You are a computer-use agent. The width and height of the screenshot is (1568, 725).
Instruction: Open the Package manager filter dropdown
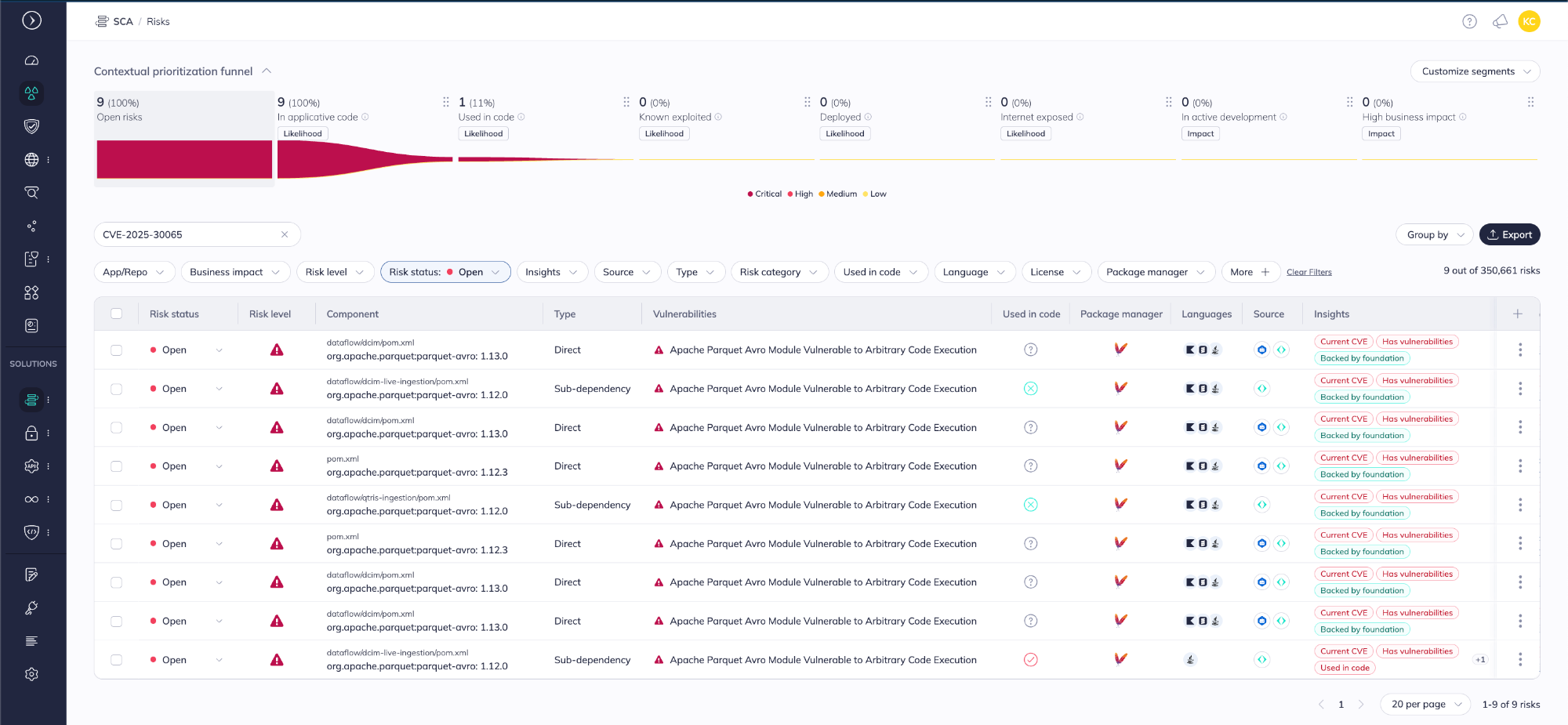tap(1156, 272)
